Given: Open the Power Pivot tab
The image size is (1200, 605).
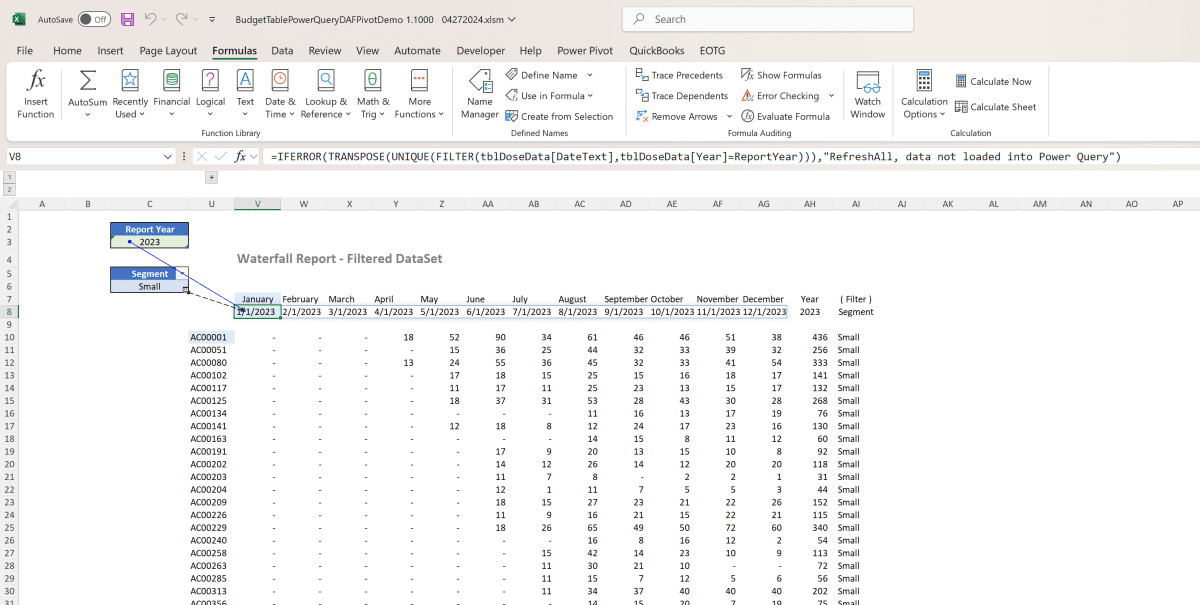Looking at the screenshot, I should [x=585, y=50].
